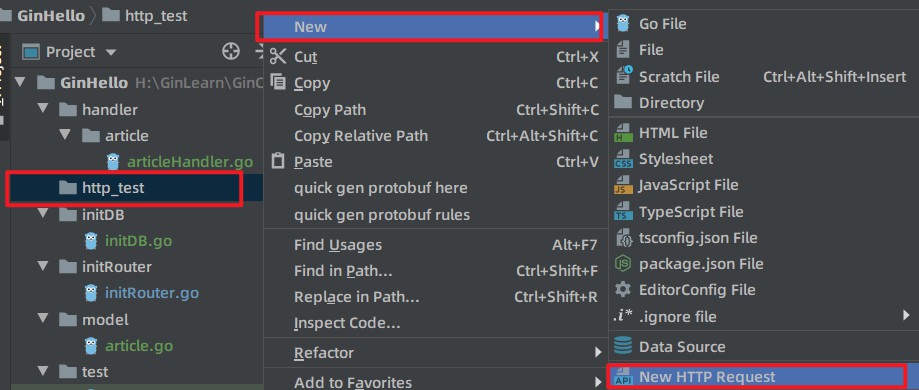Click the Go File gopher icon
919x390 pixels.
click(622, 23)
